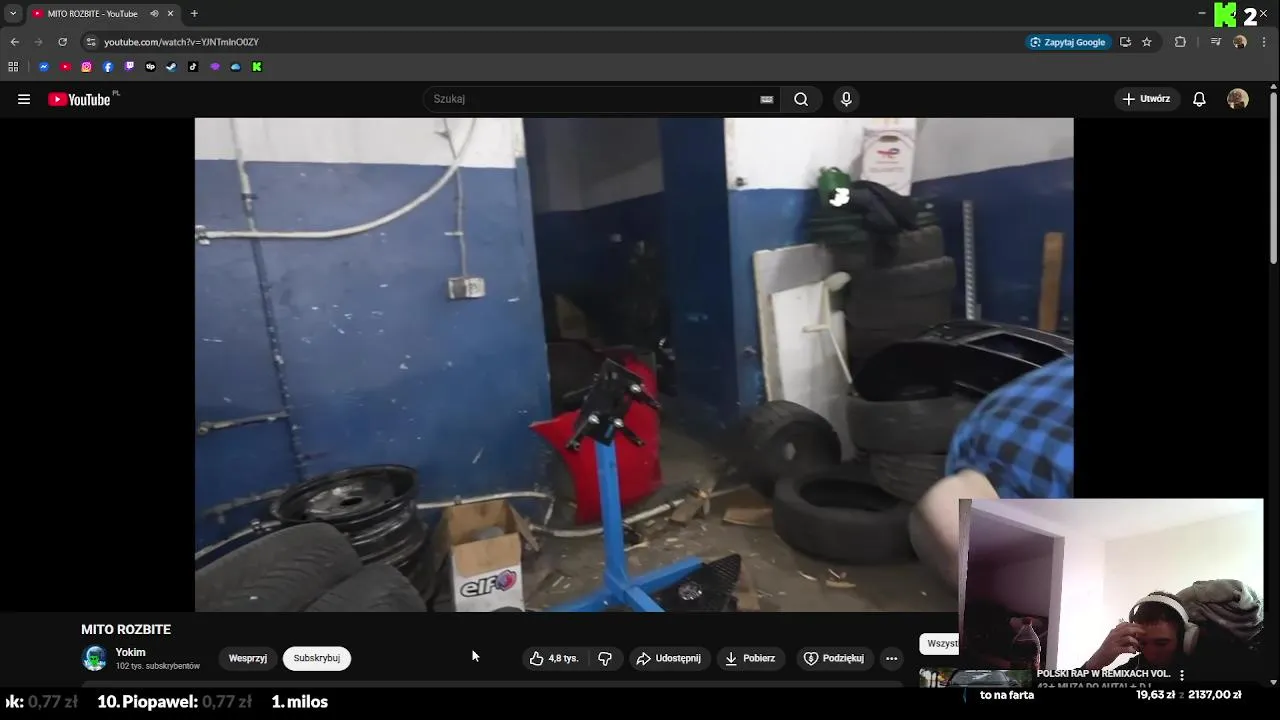Open the Steam bookmark
1280x720 pixels.
[x=172, y=67]
